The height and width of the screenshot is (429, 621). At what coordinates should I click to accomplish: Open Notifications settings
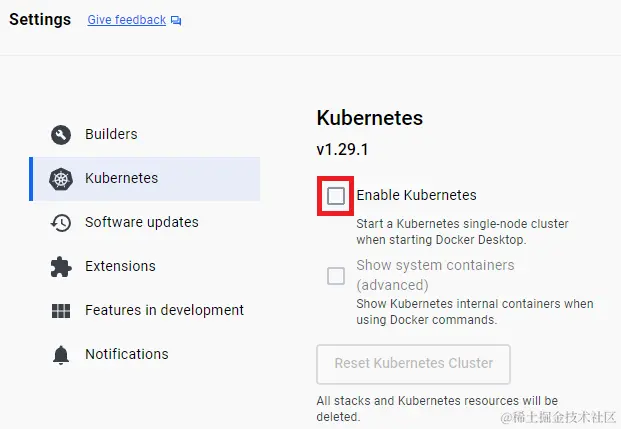pos(126,354)
